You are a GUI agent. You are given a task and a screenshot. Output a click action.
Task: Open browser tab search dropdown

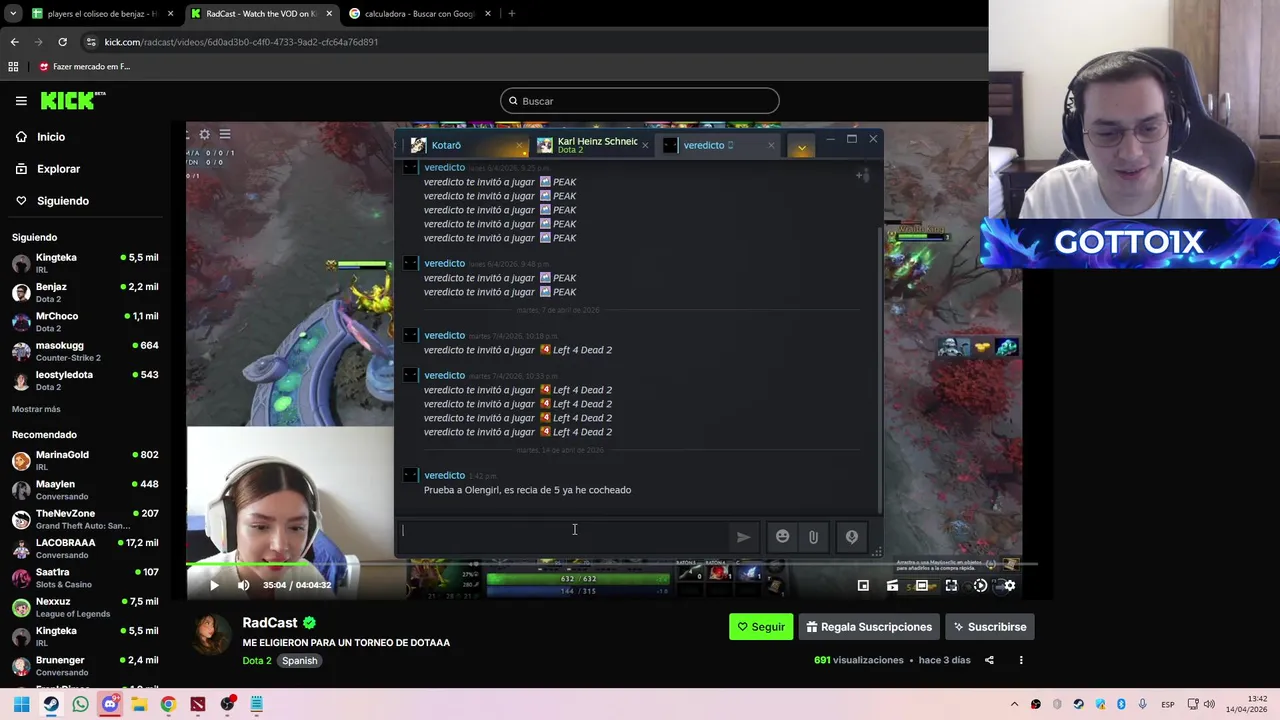[x=13, y=14]
